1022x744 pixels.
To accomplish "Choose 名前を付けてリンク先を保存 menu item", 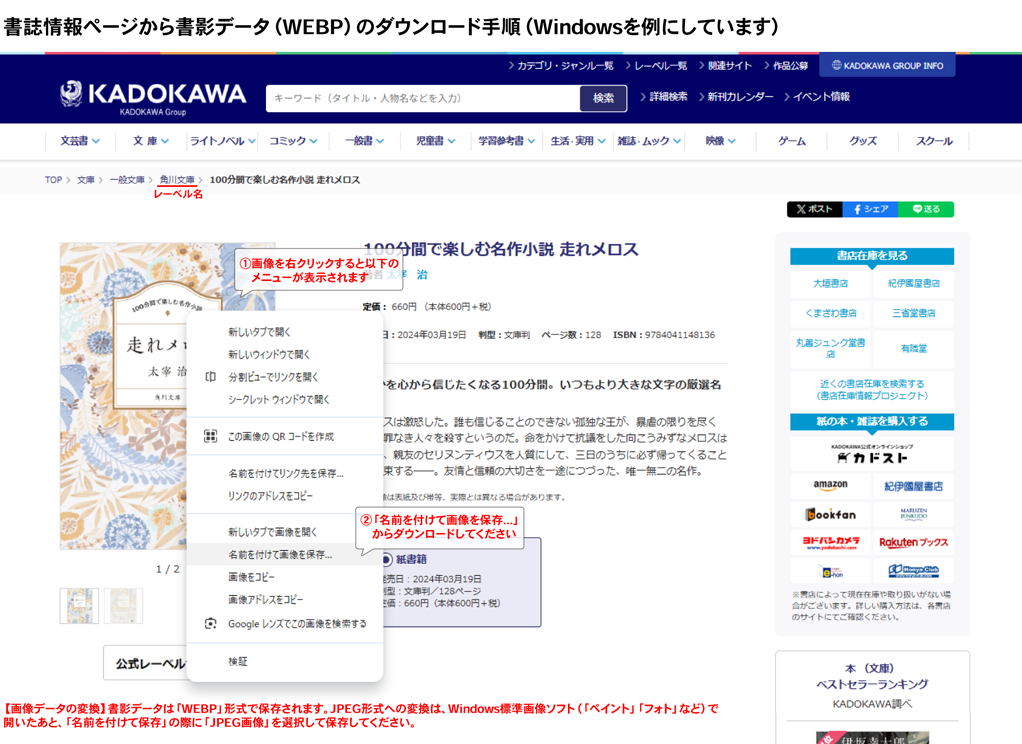I will click(x=285, y=473).
